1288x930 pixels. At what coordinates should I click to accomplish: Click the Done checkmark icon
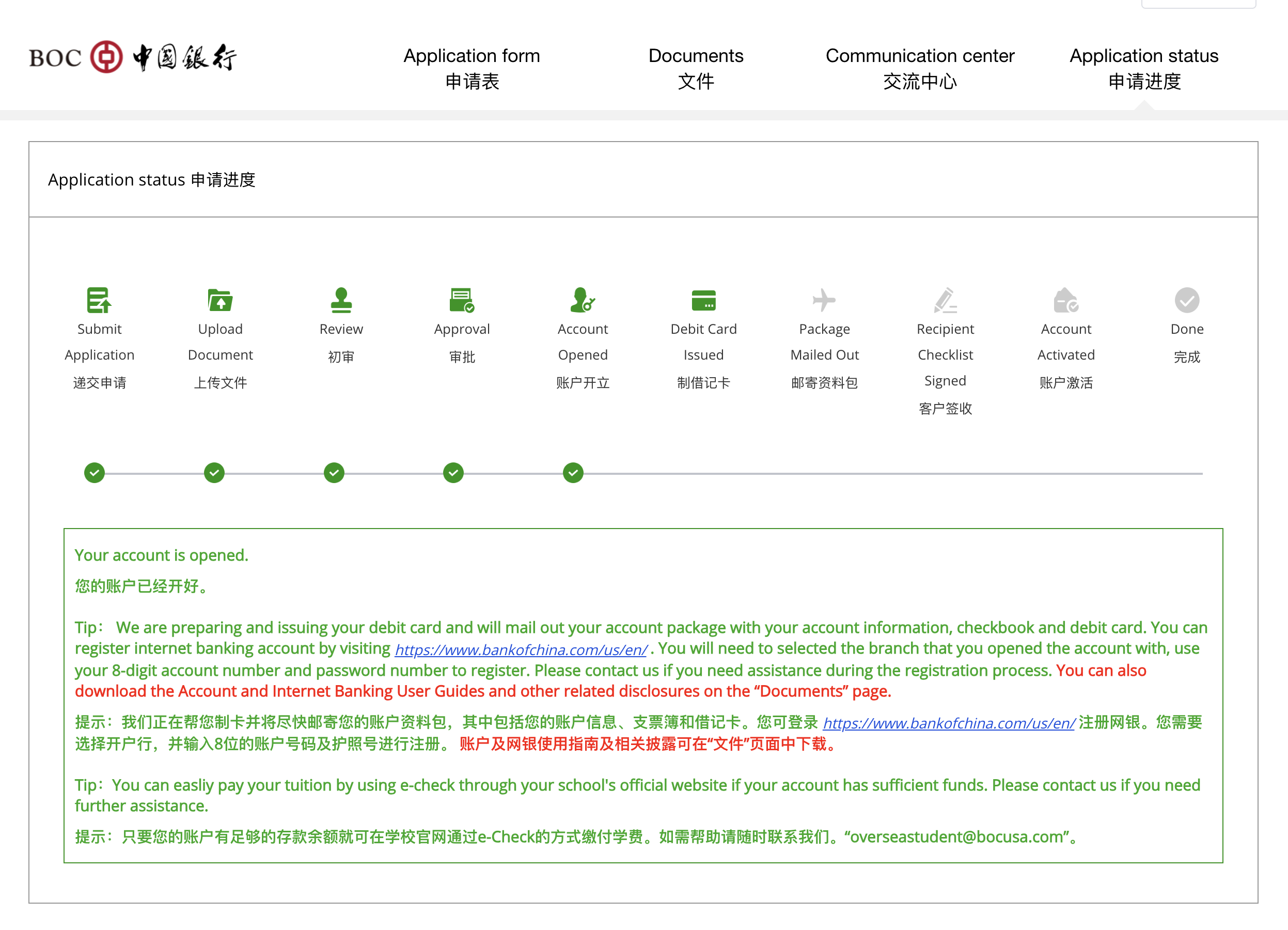(1187, 300)
